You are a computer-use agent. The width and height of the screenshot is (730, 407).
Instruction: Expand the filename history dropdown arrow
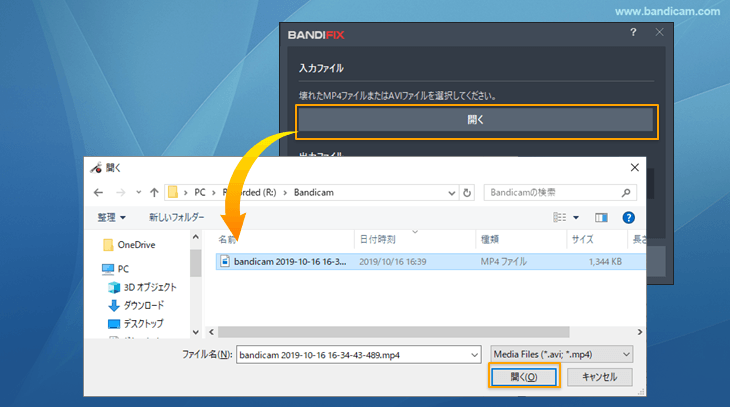pyautogui.click(x=474, y=355)
